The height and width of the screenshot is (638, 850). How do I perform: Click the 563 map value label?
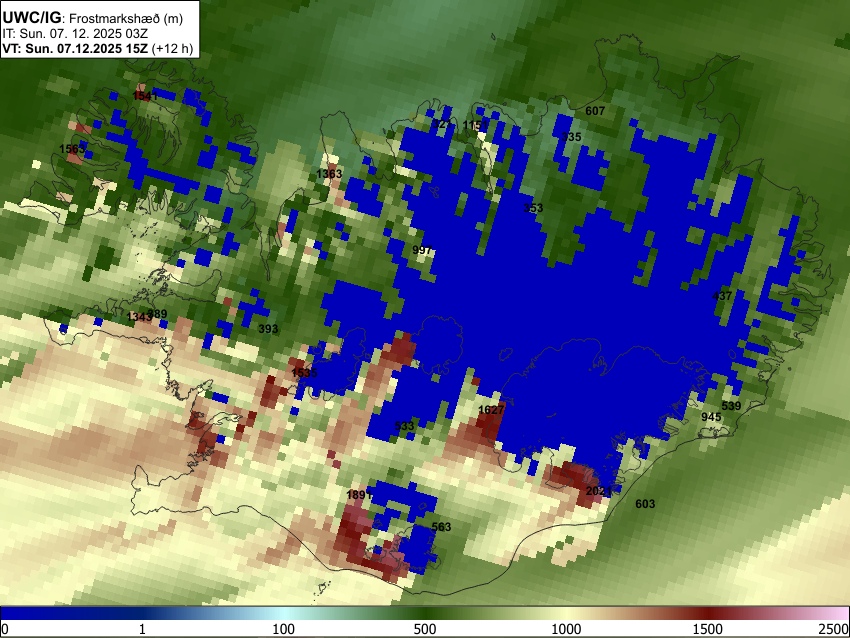[441, 526]
